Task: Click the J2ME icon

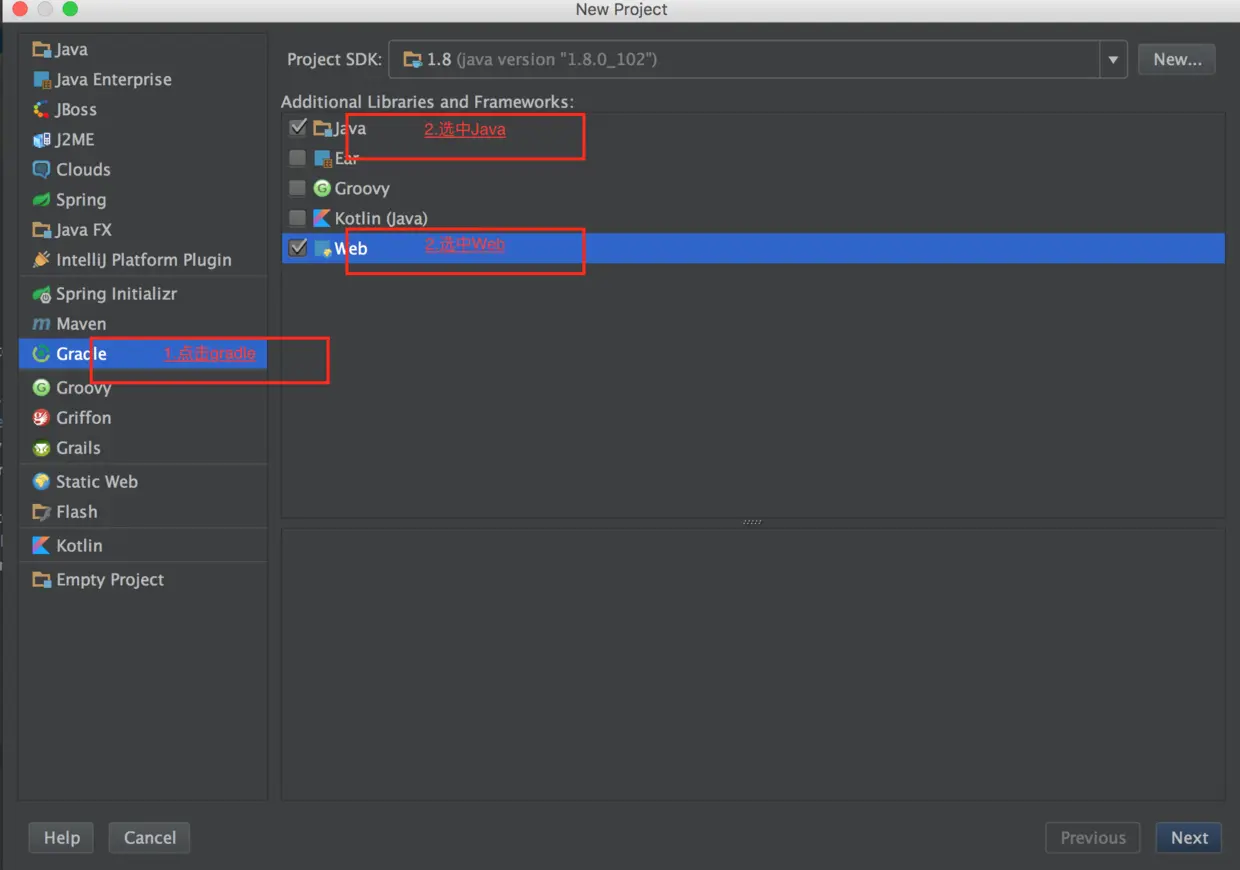Action: (41, 140)
